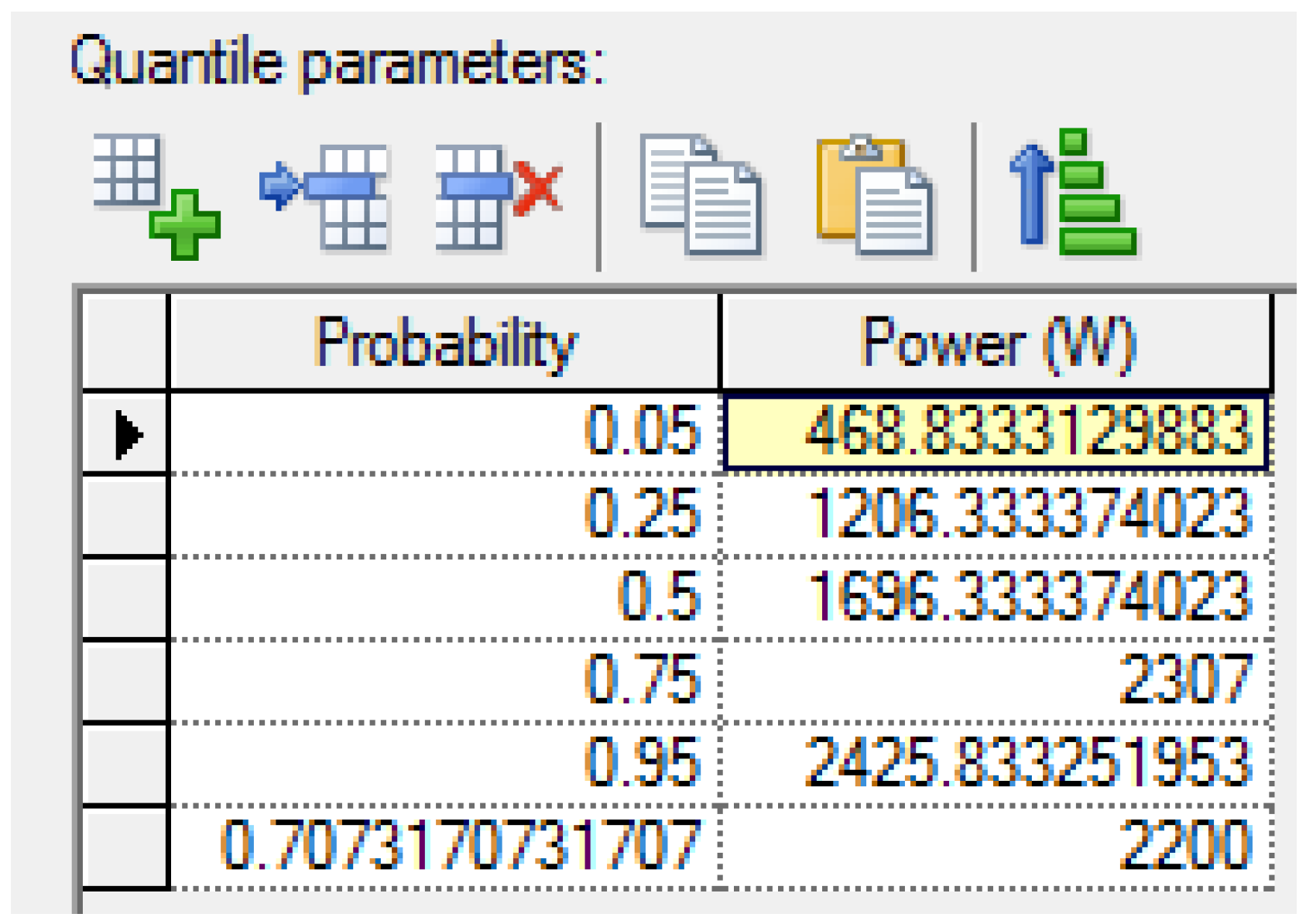
Task: Click the delete row icon
Action: (x=496, y=197)
